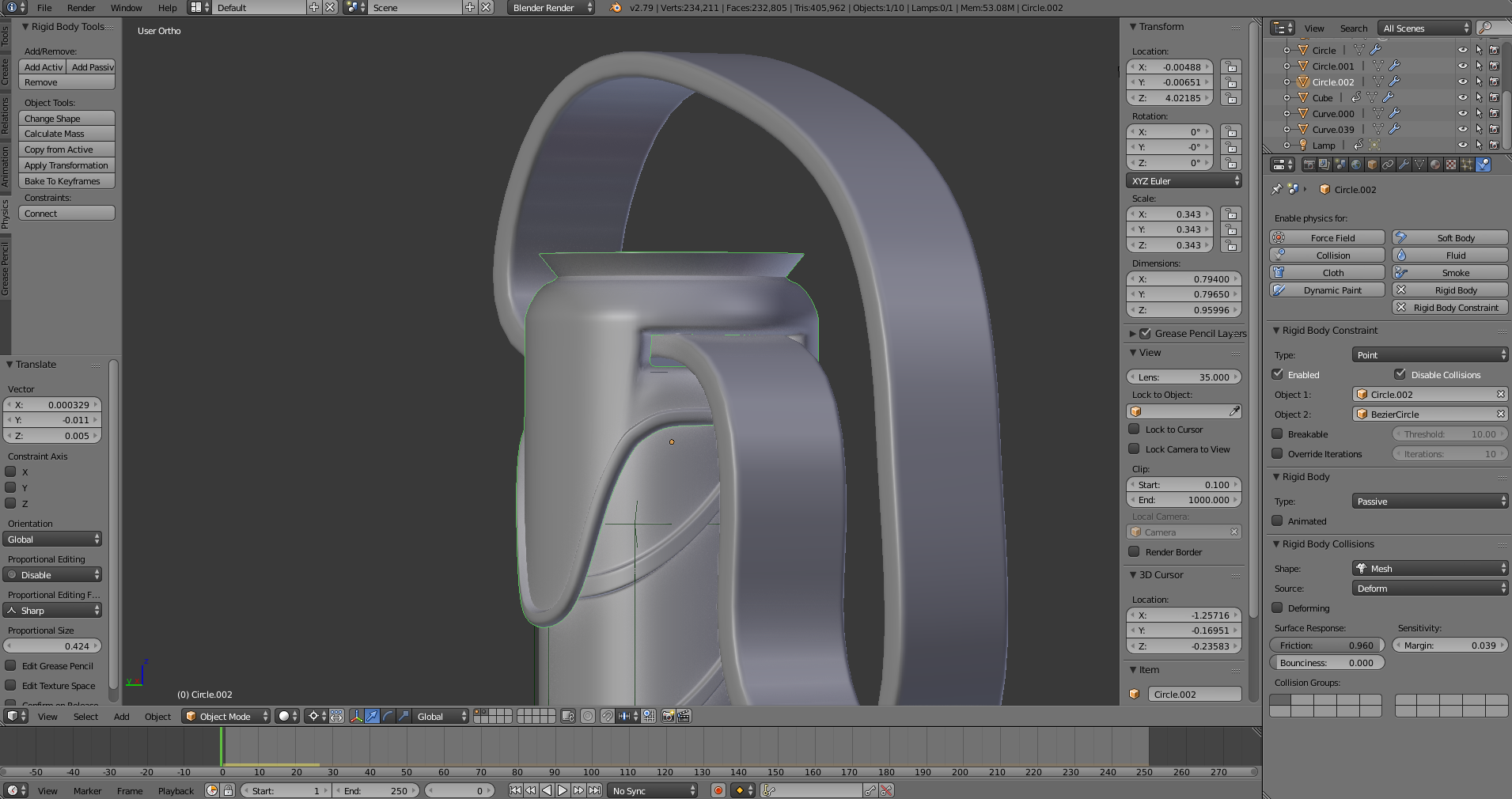This screenshot has height=799, width=1512.
Task: Click the timeline End frame field
Action: [376, 791]
